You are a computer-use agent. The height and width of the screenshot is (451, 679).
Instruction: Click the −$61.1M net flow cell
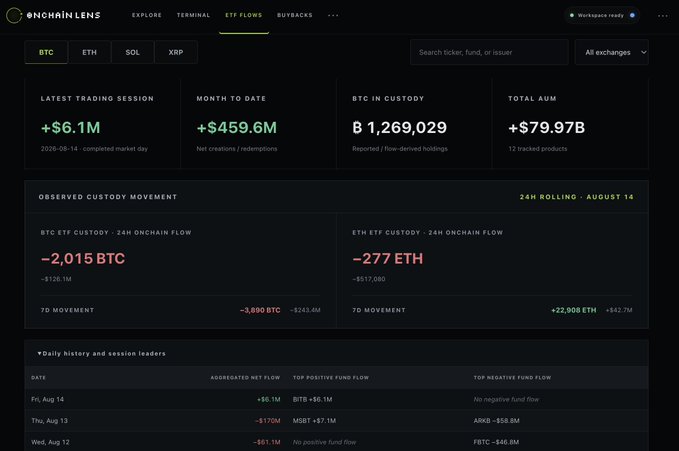click(x=267, y=442)
